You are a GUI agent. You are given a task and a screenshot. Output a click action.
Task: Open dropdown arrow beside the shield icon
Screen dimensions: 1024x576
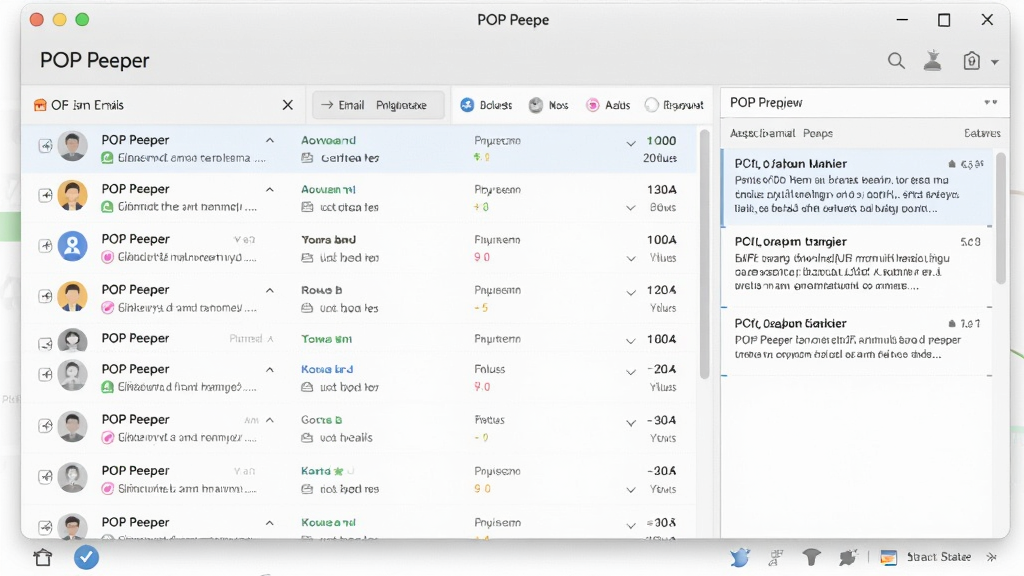coord(995,62)
